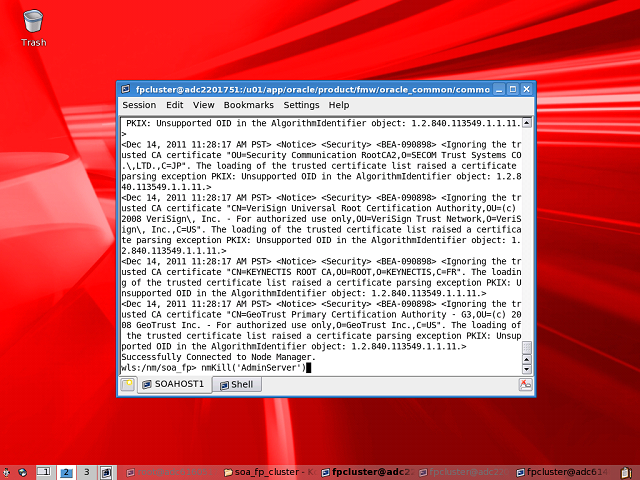
Task: Open the View menu
Action: [203, 105]
